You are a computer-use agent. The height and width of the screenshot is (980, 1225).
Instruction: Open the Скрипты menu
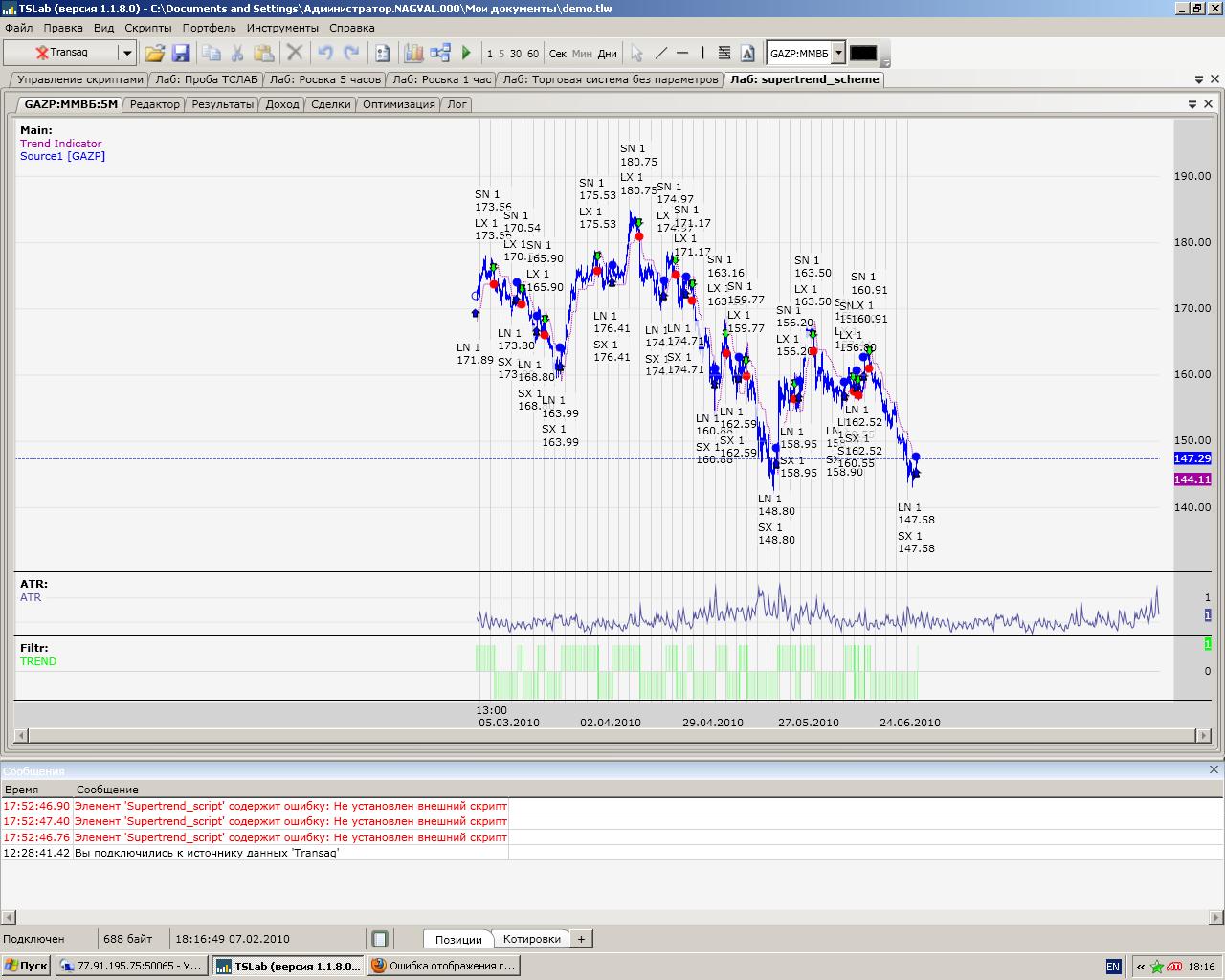[x=148, y=28]
